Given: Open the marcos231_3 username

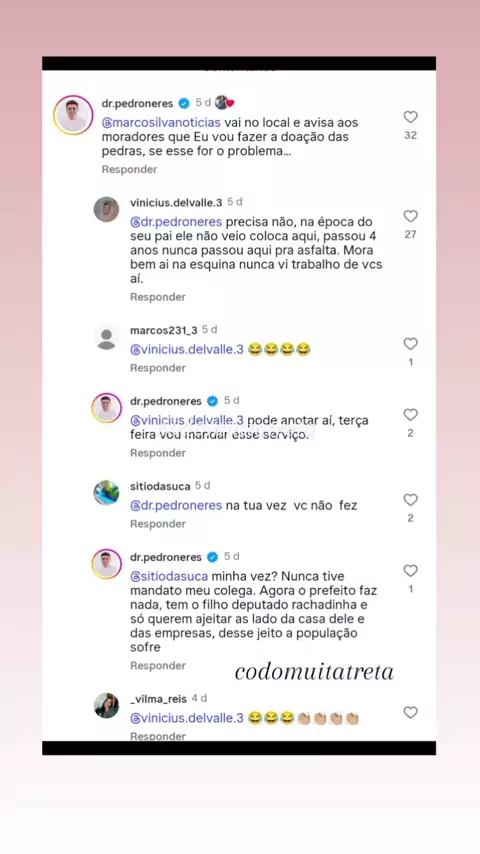Looking at the screenshot, I should [x=163, y=330].
